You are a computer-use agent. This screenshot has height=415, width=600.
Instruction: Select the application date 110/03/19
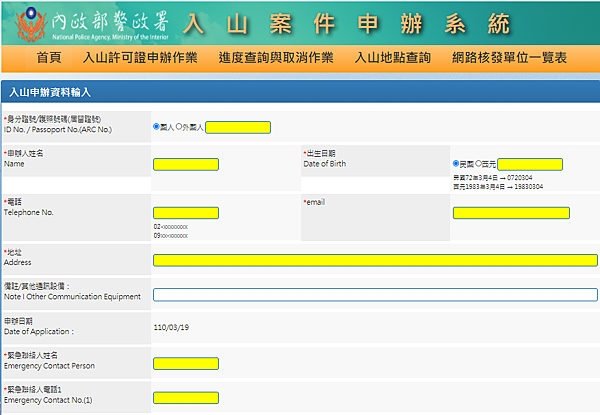pos(171,327)
